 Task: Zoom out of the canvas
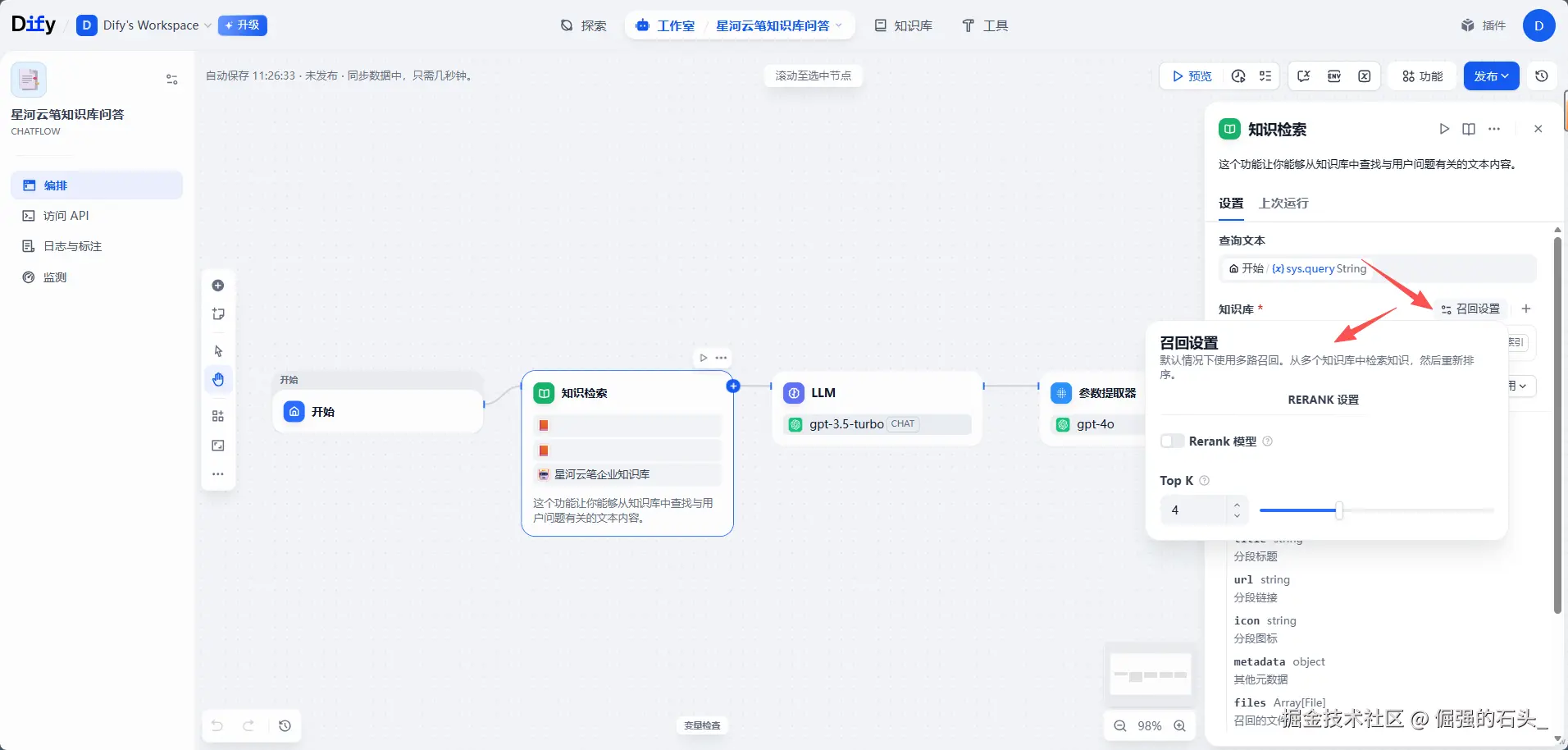click(1120, 725)
